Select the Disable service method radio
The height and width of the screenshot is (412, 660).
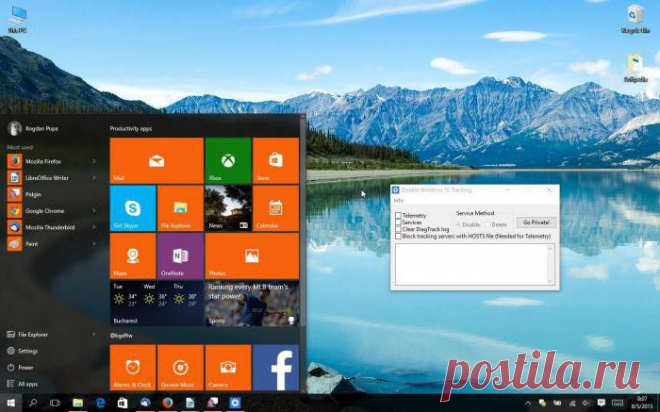point(459,224)
